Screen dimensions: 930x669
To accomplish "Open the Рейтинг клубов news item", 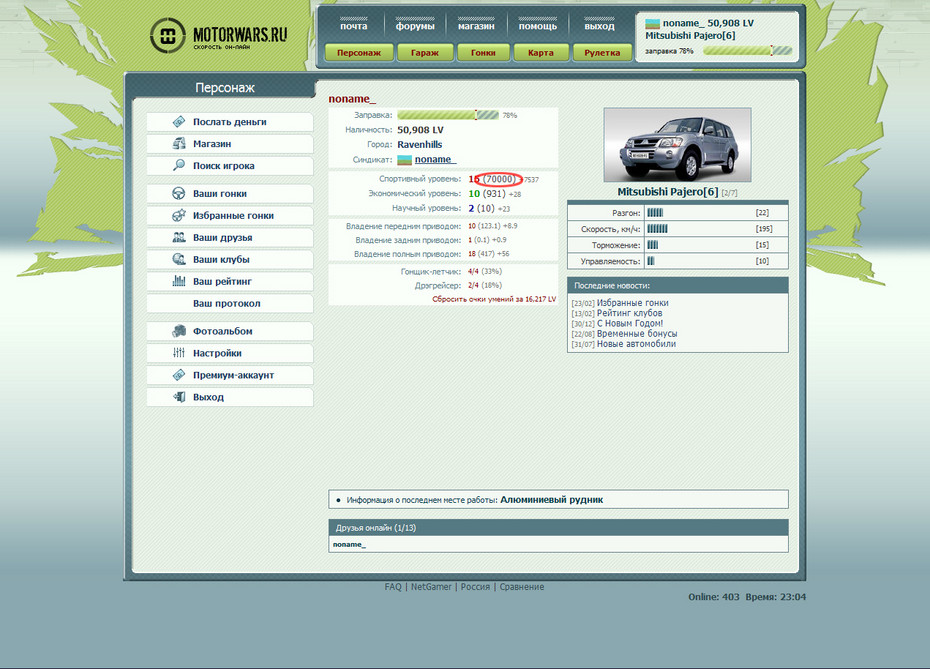I will coord(629,313).
